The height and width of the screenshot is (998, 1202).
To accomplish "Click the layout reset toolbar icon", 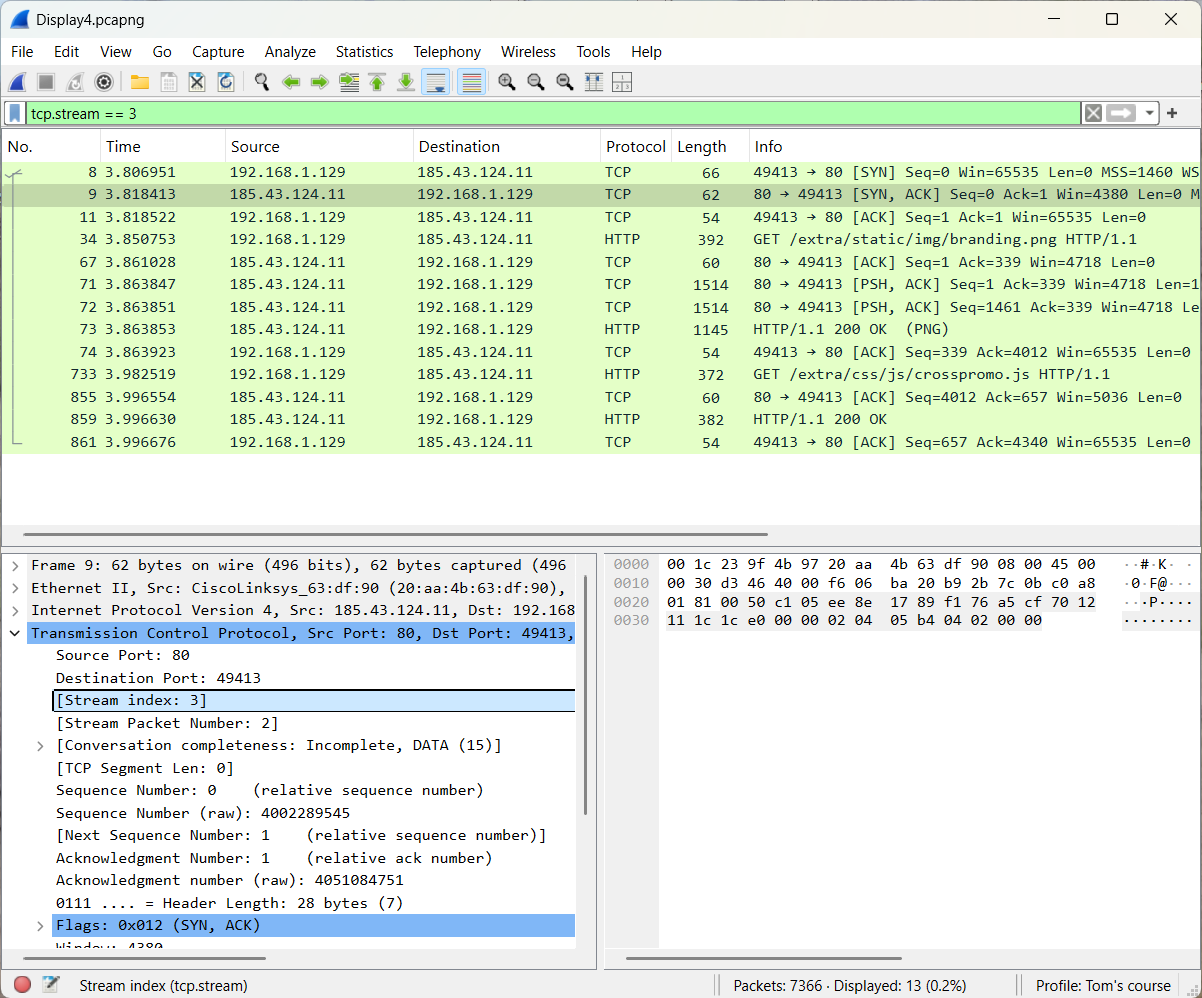I will tap(622, 82).
